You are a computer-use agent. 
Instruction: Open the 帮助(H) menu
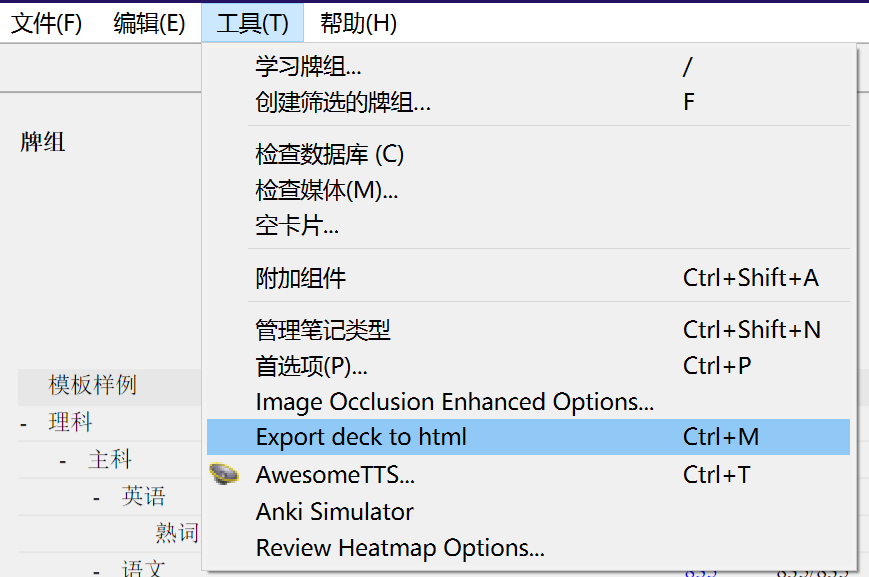tap(358, 23)
